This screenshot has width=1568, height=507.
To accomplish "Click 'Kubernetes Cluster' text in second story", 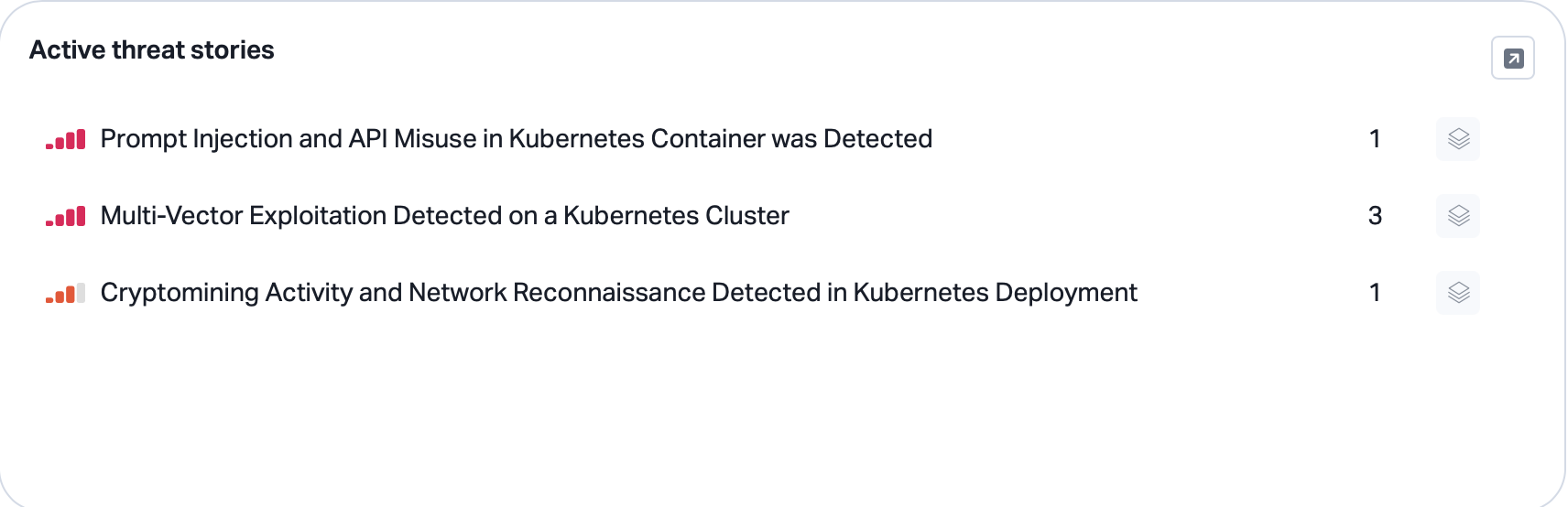I will (676, 216).
